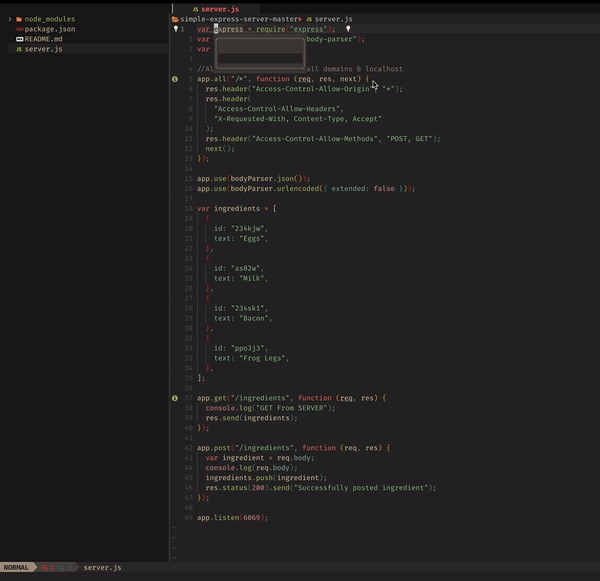
Task: Select server.js in the file tree
Action: [43, 49]
